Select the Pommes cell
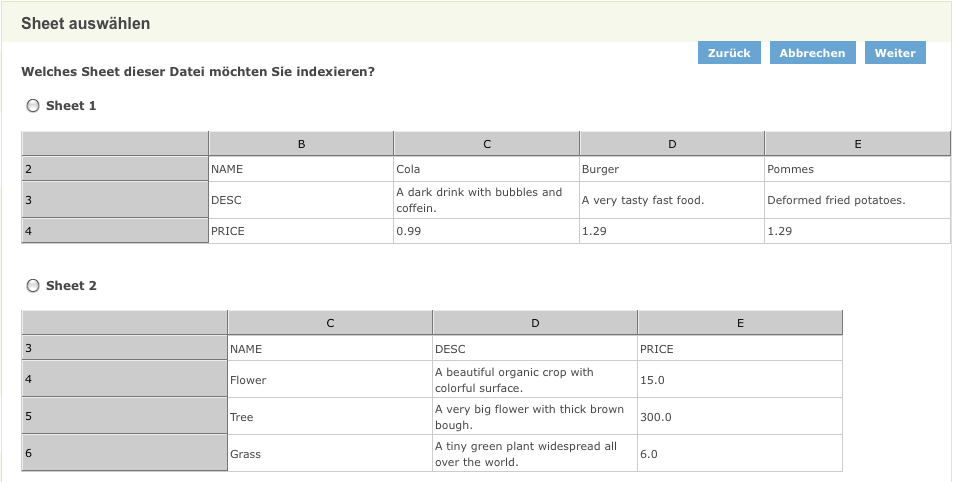The height and width of the screenshot is (482, 956). pyautogui.click(x=857, y=169)
